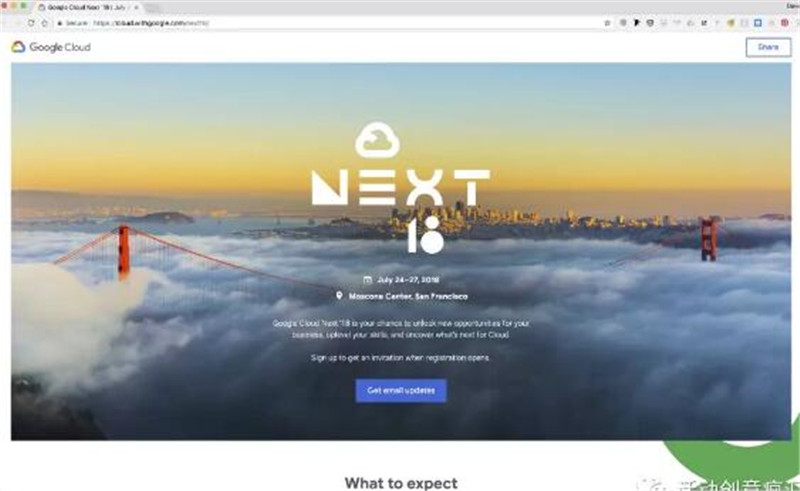
Task: Bookmark this page with the star icon
Action: click(607, 23)
